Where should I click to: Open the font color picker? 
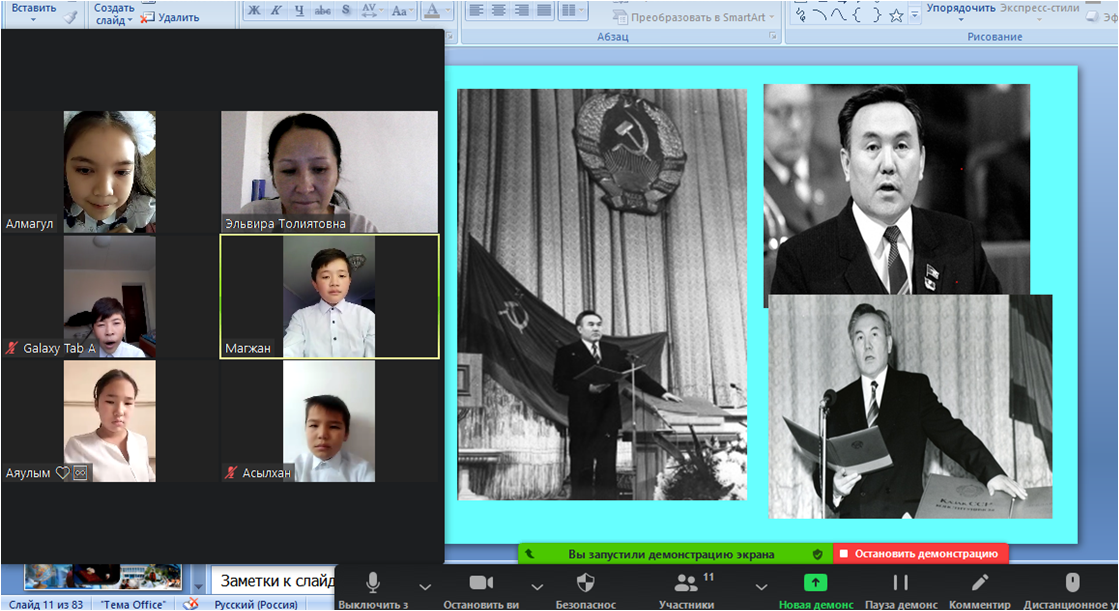432,11
